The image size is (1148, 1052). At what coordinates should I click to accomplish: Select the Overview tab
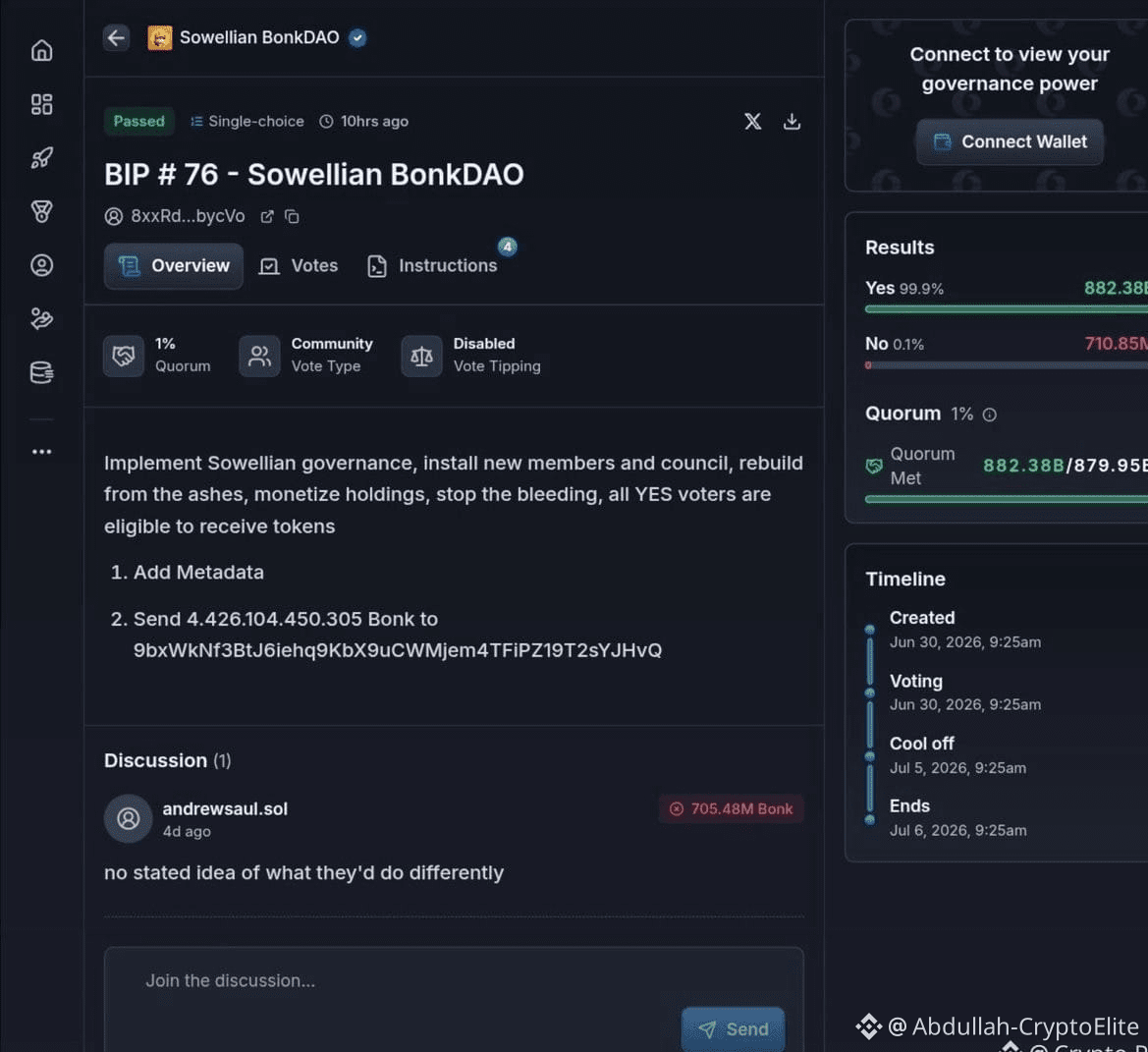pos(174,266)
